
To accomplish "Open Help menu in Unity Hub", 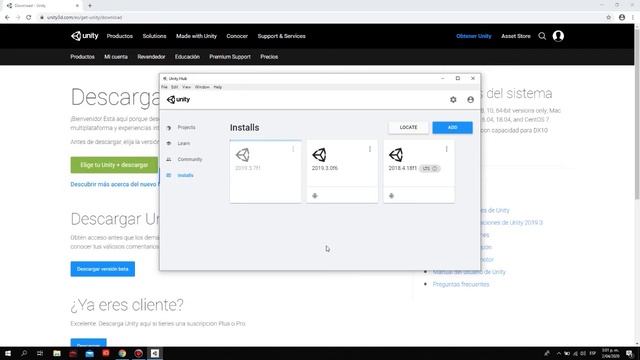I will pyautogui.click(x=218, y=87).
